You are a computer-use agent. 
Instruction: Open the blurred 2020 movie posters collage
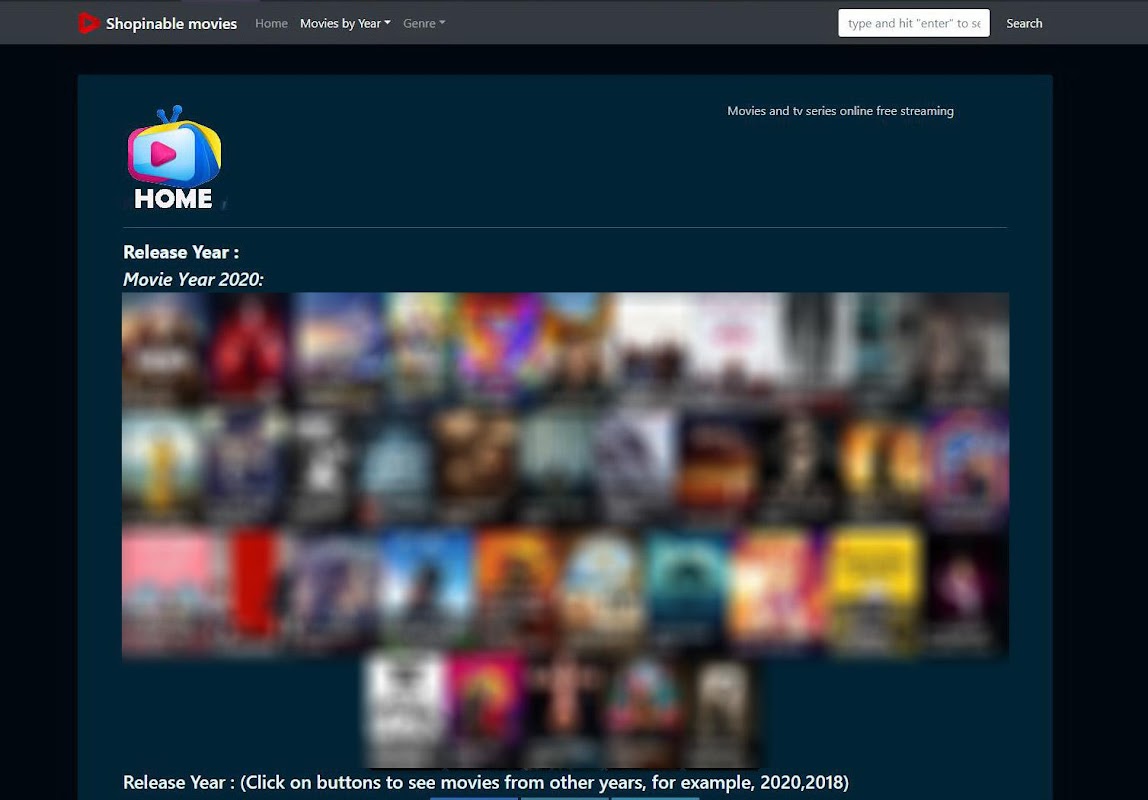tap(565, 530)
